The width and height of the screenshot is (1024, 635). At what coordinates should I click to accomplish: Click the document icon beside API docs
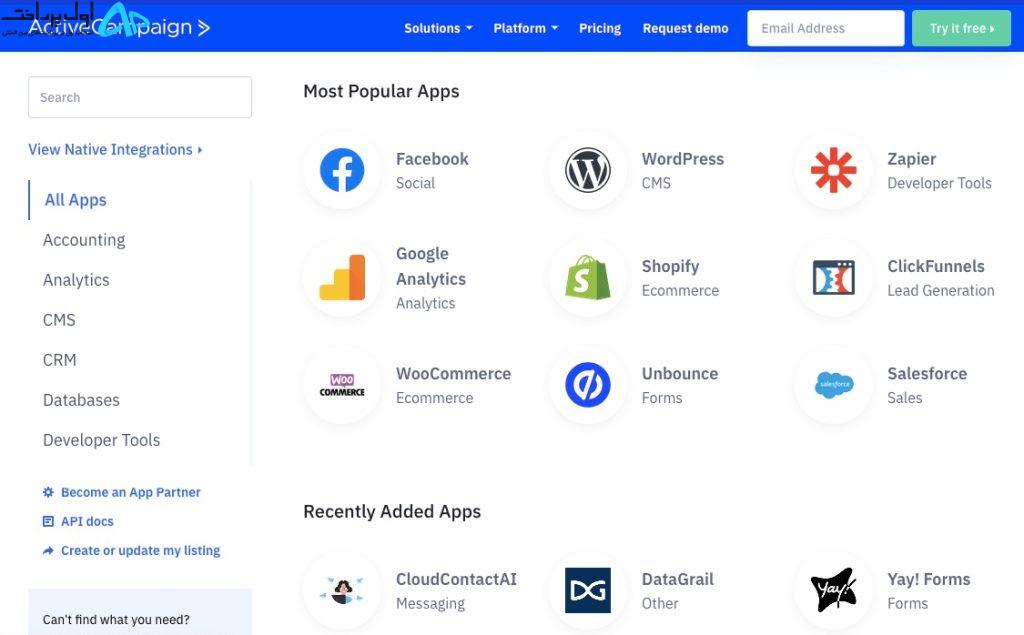coord(48,521)
